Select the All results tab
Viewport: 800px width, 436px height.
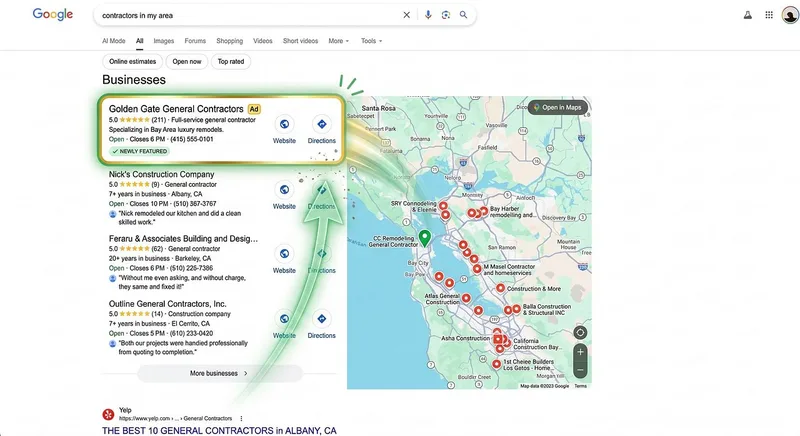[139, 41]
